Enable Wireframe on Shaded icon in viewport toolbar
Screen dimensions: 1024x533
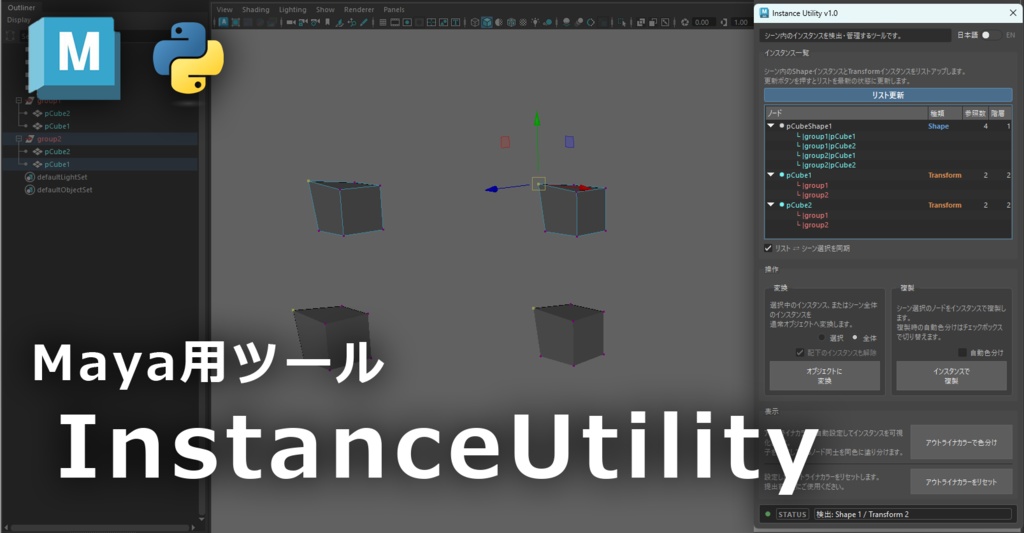coord(511,22)
